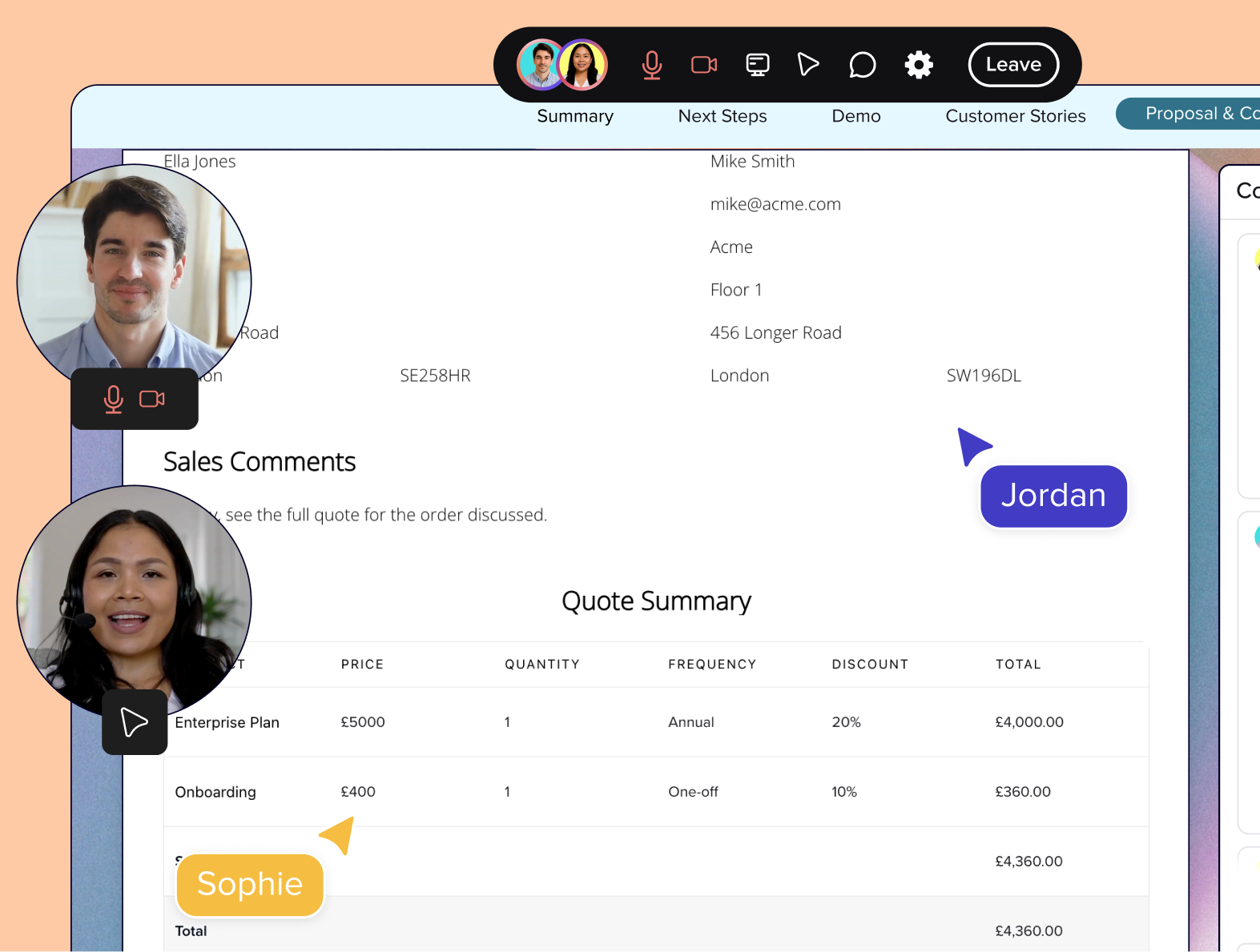This screenshot has width=1260, height=952.
Task: Click the pointer icon under woman's video
Action: tap(135, 722)
